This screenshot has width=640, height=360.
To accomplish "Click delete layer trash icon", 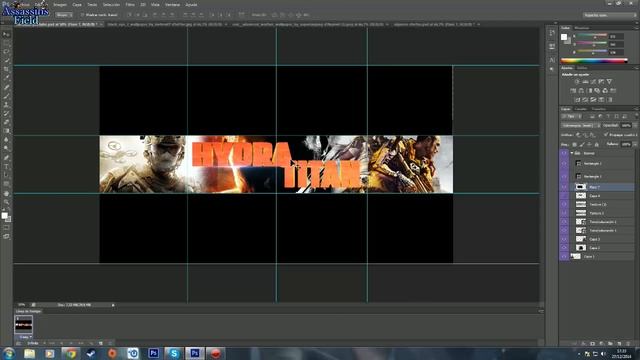I will point(628,344).
